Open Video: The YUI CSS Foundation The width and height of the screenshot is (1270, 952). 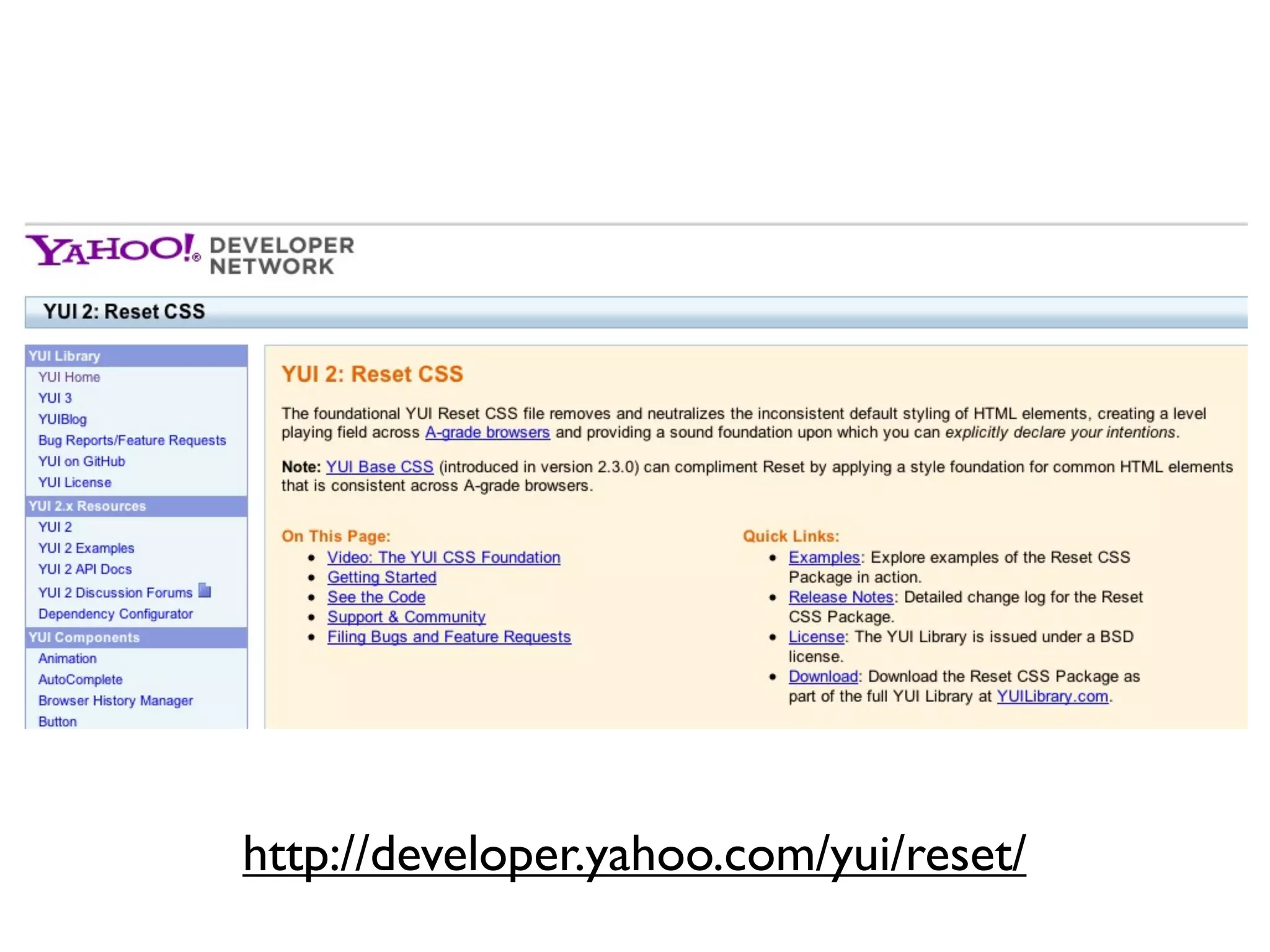tap(444, 557)
